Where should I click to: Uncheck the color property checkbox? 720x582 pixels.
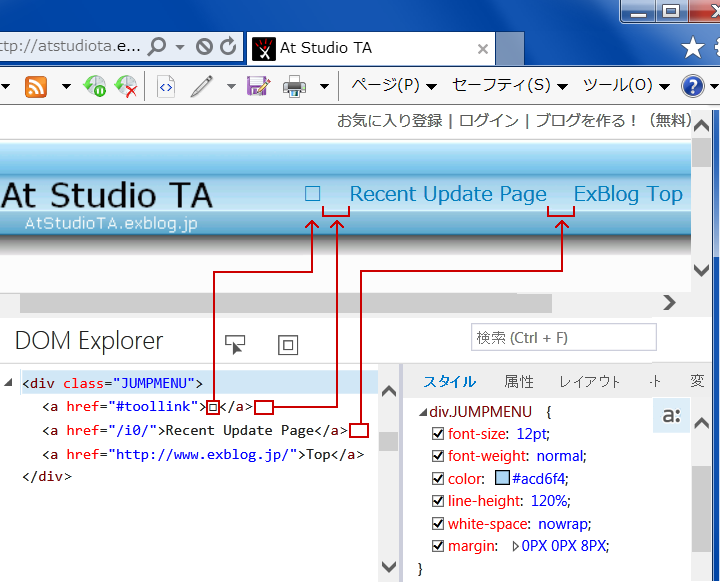tap(438, 479)
